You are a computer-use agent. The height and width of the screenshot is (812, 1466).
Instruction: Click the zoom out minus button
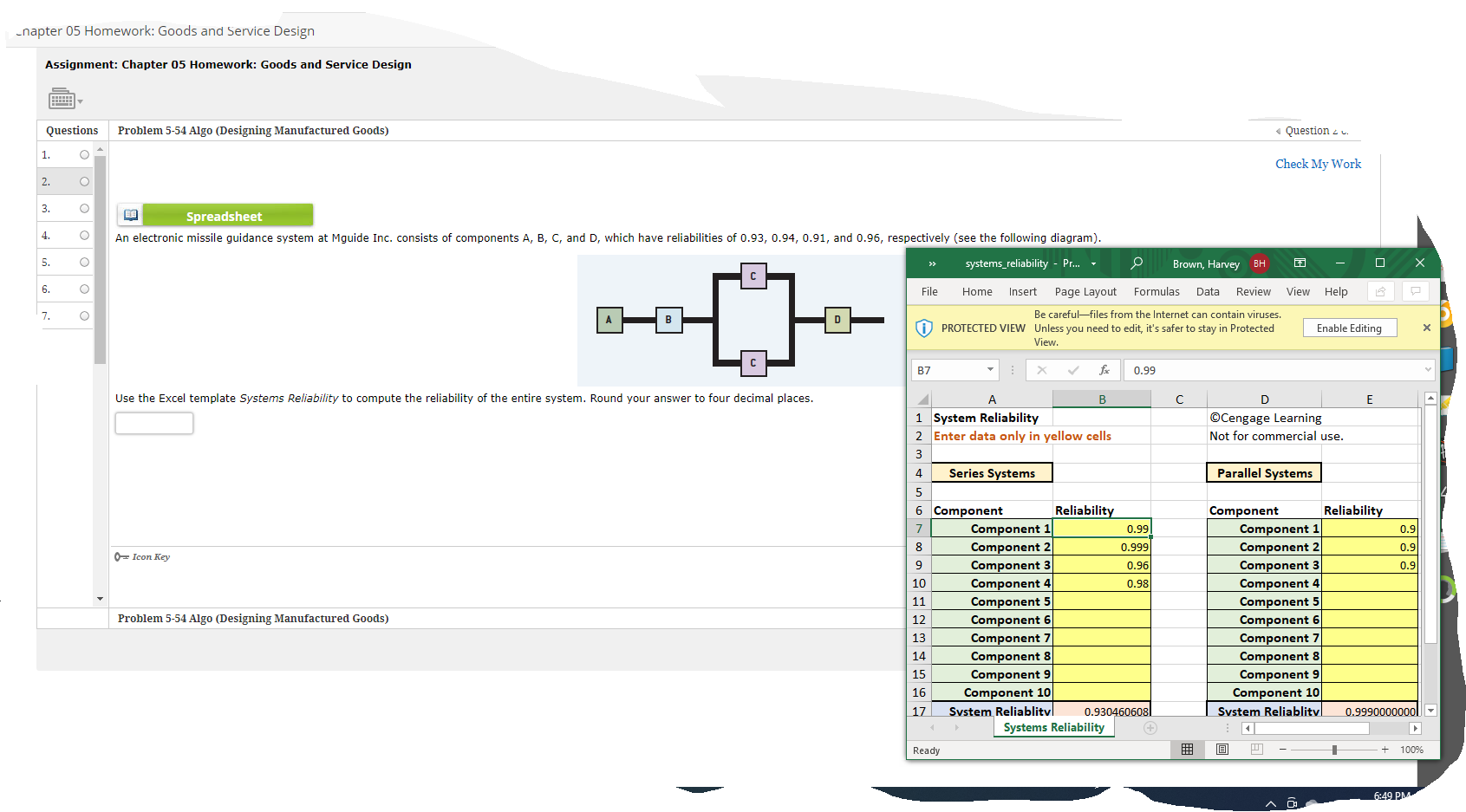[x=1282, y=750]
